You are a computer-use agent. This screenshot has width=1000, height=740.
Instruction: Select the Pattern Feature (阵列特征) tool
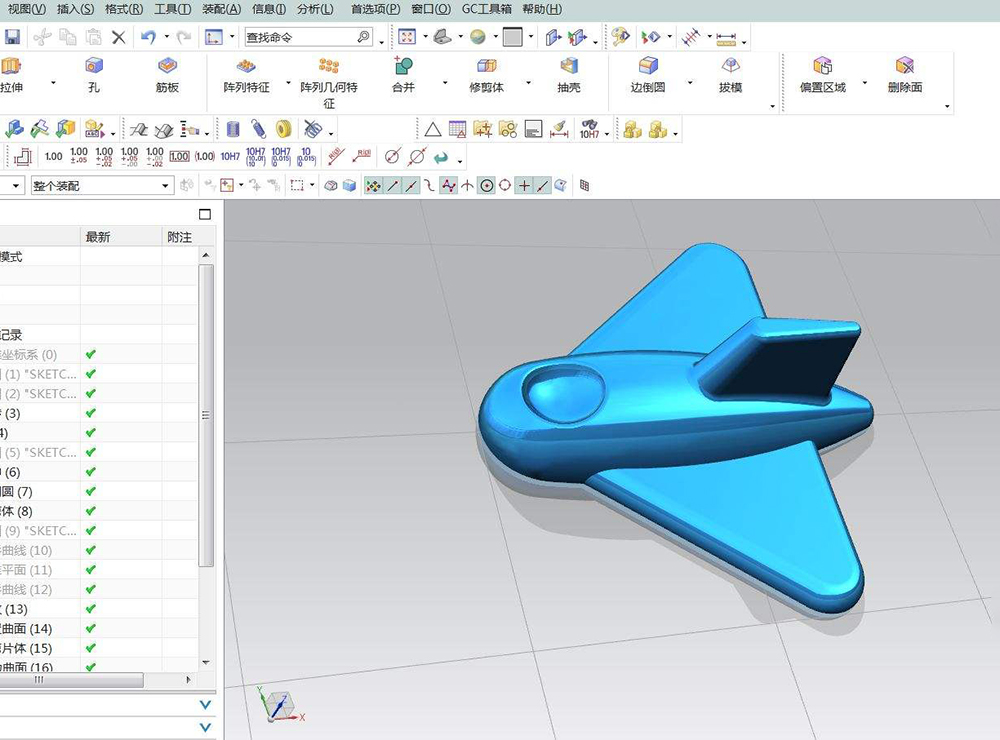click(246, 75)
